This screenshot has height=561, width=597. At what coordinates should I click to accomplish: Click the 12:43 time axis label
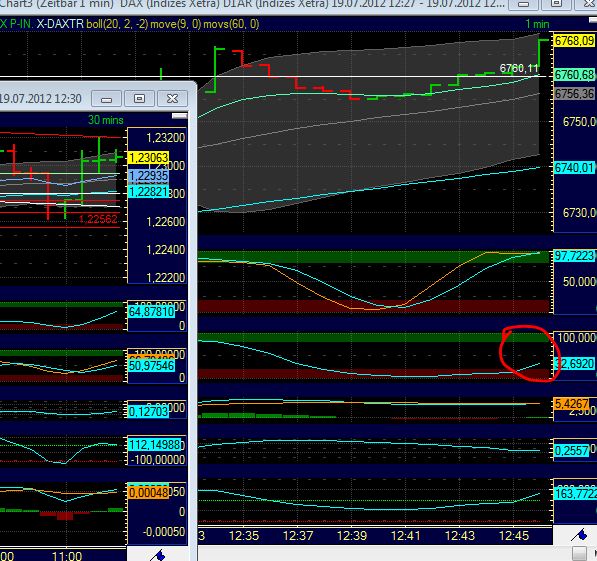(x=460, y=536)
